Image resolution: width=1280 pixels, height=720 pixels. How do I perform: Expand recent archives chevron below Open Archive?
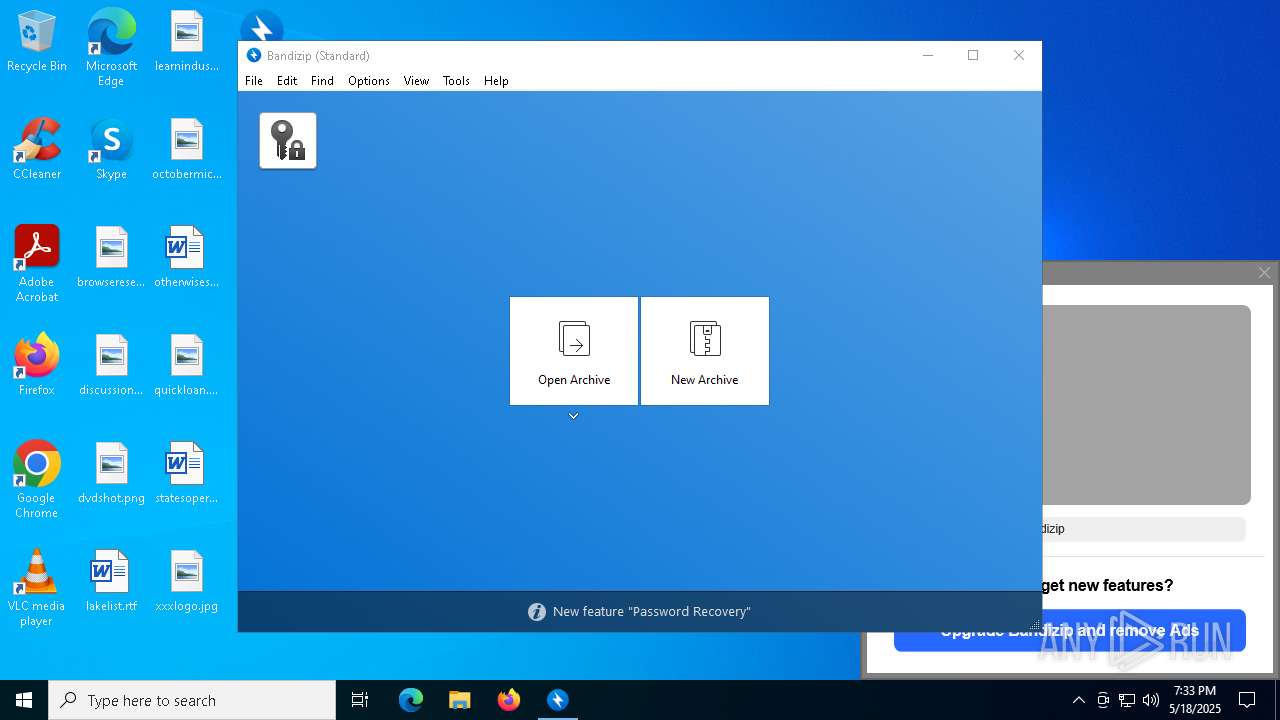(574, 416)
